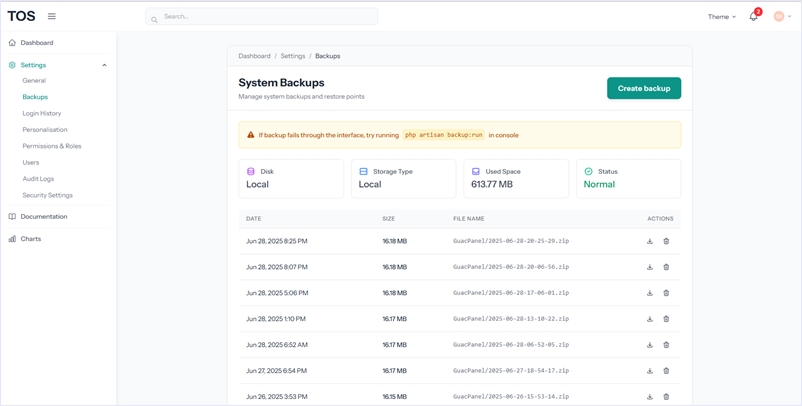Follow the Settings breadcrumb link
Viewport: 802px width, 406px height.
tap(293, 56)
